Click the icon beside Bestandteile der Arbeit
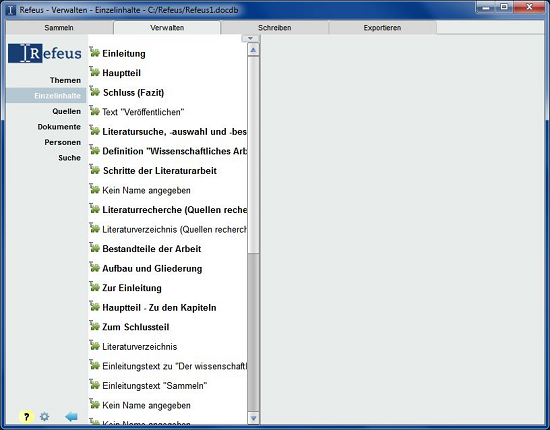The height and width of the screenshot is (430, 550). (x=94, y=248)
